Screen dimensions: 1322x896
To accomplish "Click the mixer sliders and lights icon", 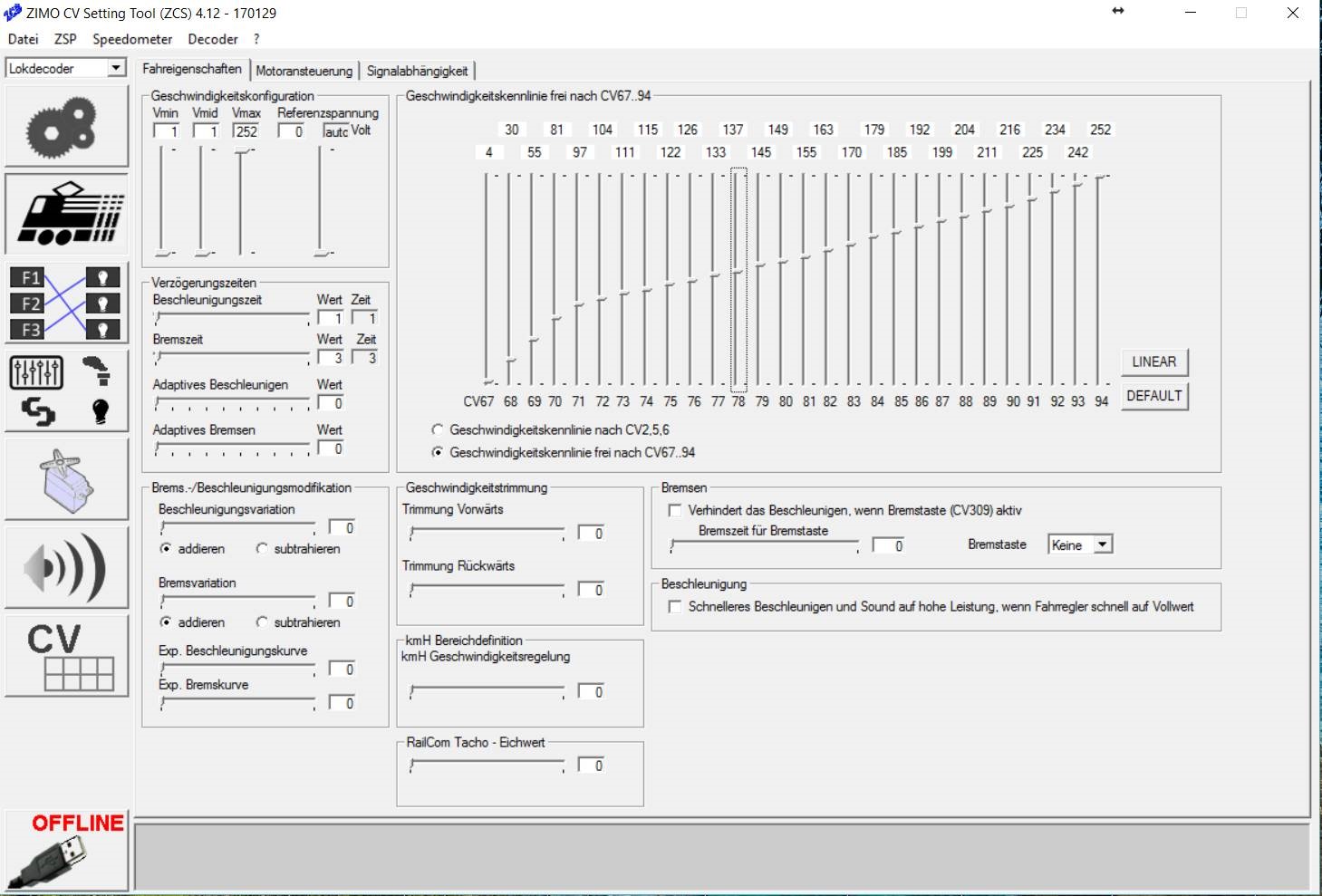I will point(66,391).
